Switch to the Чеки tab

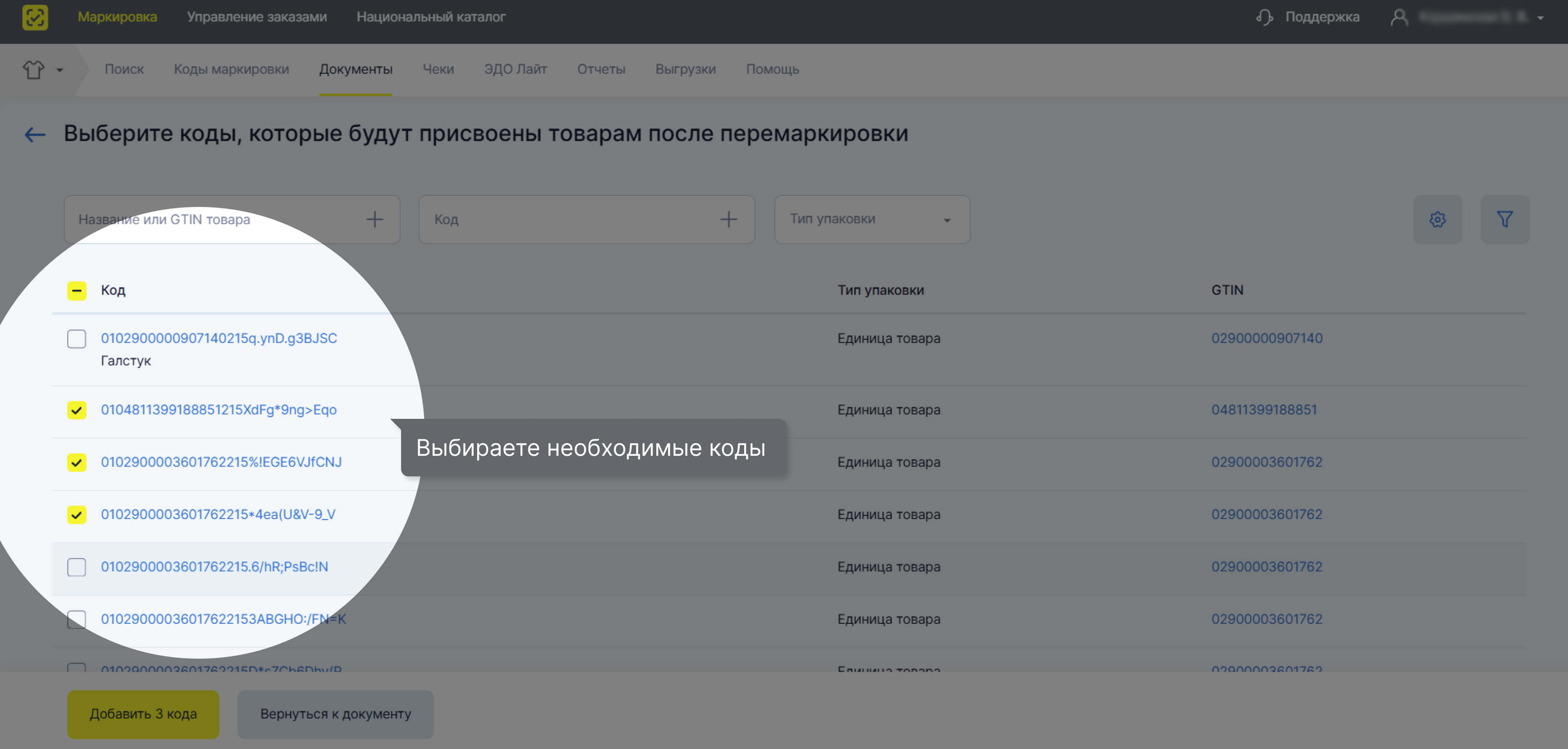(438, 69)
